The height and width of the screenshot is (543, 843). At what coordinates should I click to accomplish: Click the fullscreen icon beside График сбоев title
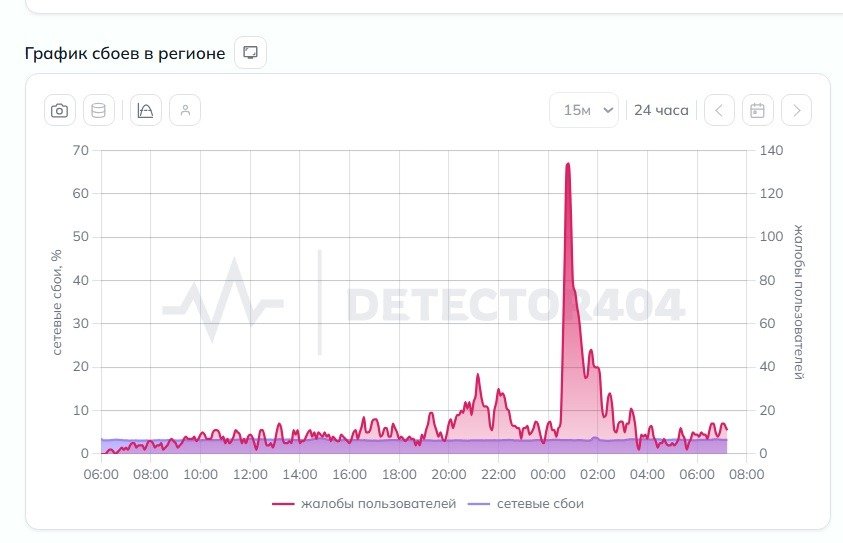click(251, 53)
